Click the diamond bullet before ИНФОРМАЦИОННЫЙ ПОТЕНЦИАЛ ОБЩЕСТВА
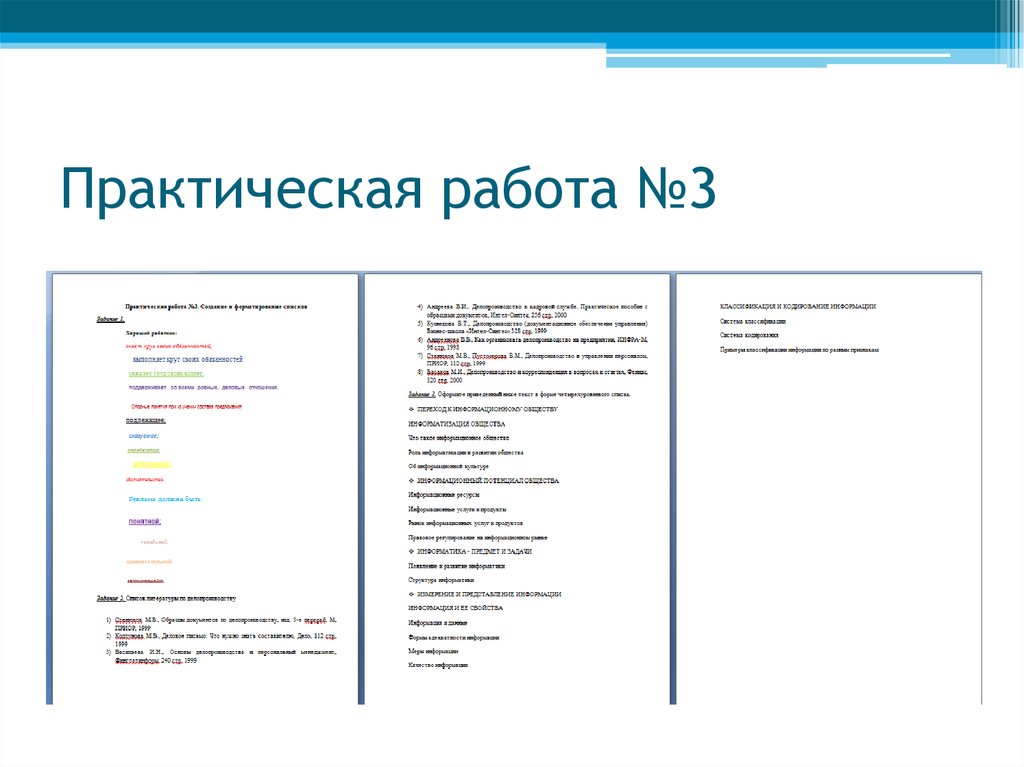The height and width of the screenshot is (767, 1024). 409,482
